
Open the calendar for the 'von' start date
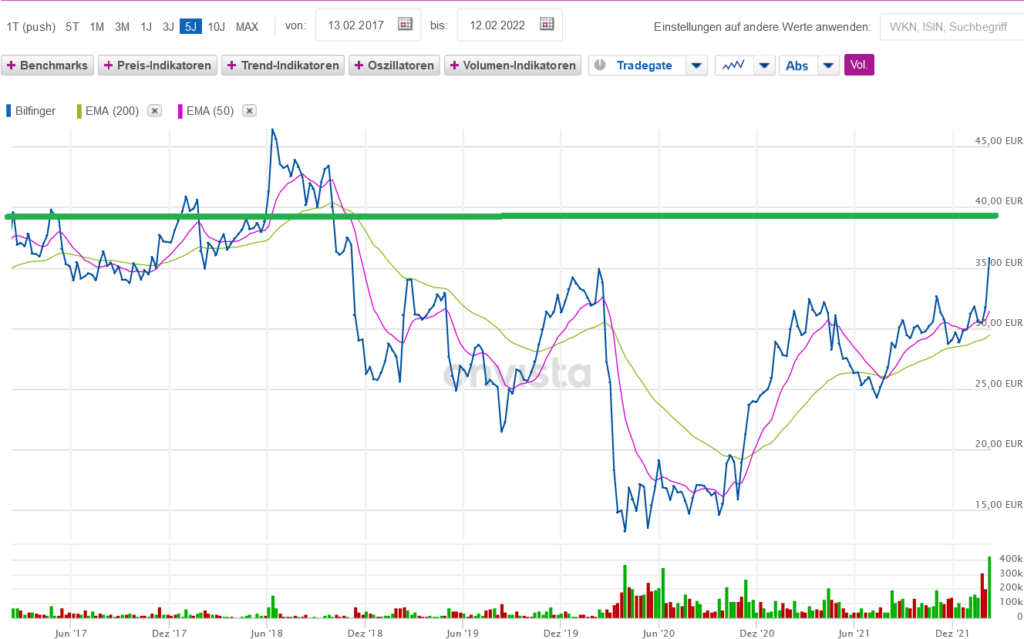coord(405,25)
